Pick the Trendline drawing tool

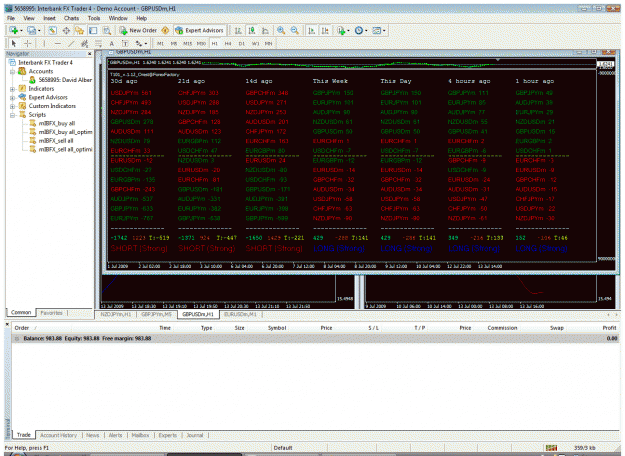pos(71,43)
